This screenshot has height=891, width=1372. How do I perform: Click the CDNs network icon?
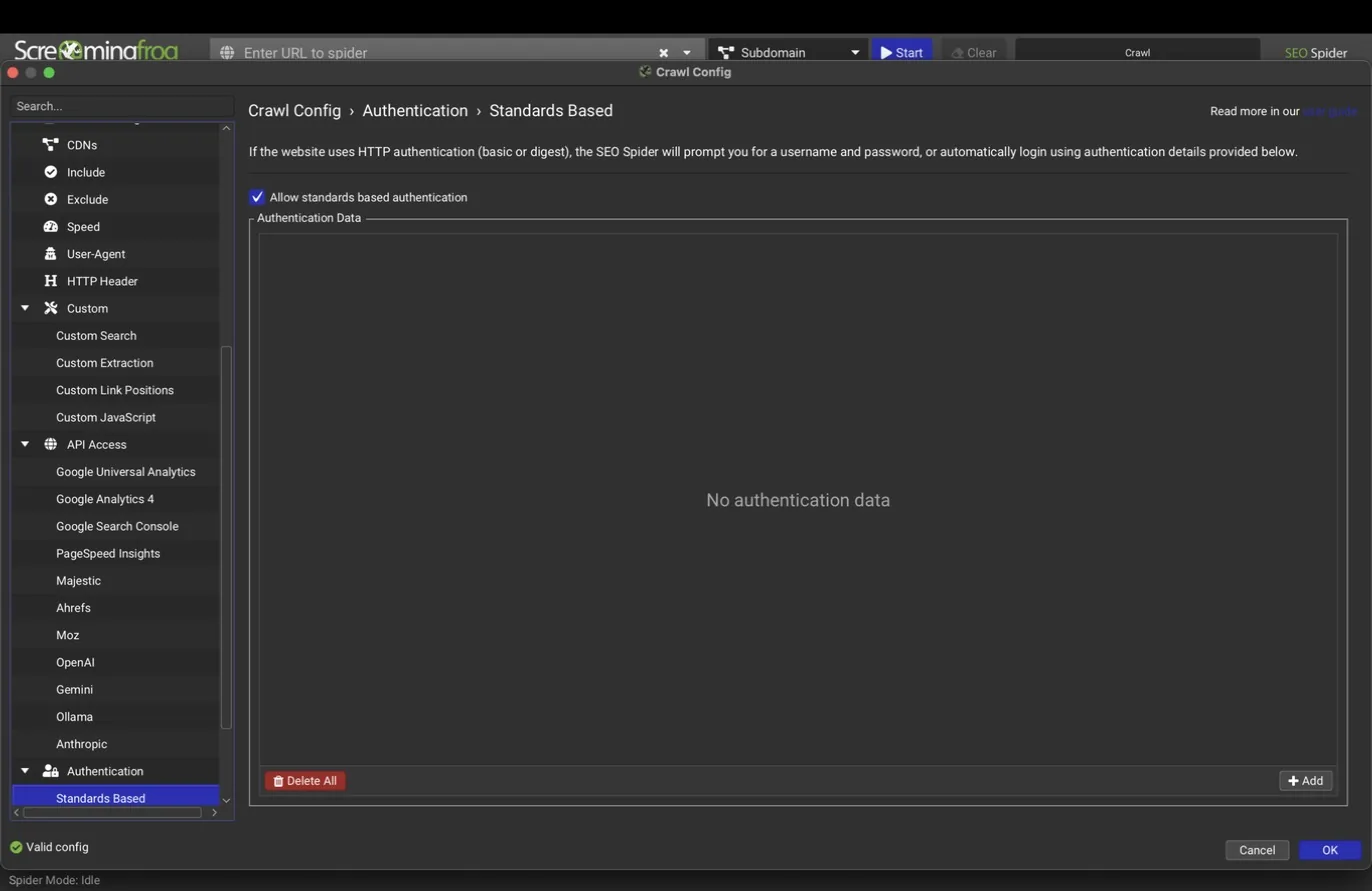[x=50, y=145]
